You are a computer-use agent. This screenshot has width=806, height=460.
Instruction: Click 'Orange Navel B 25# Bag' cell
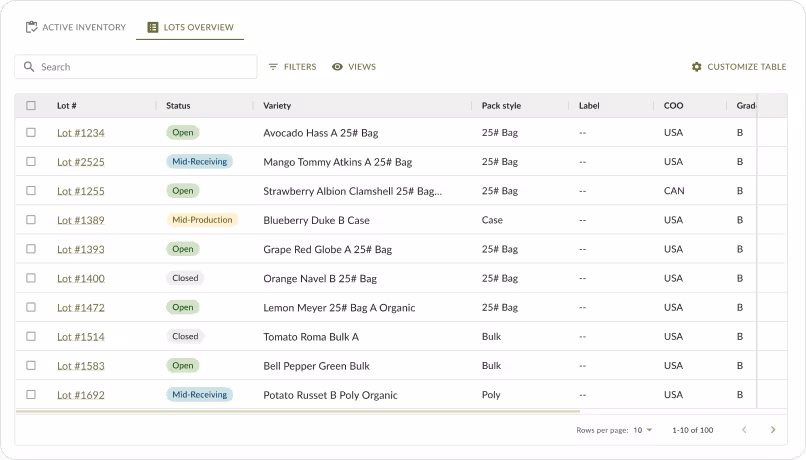pos(320,279)
